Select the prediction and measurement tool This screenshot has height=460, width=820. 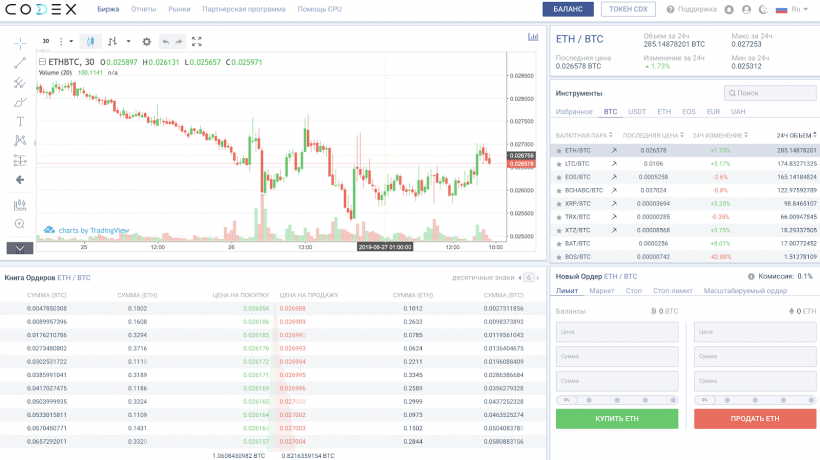tap(20, 160)
